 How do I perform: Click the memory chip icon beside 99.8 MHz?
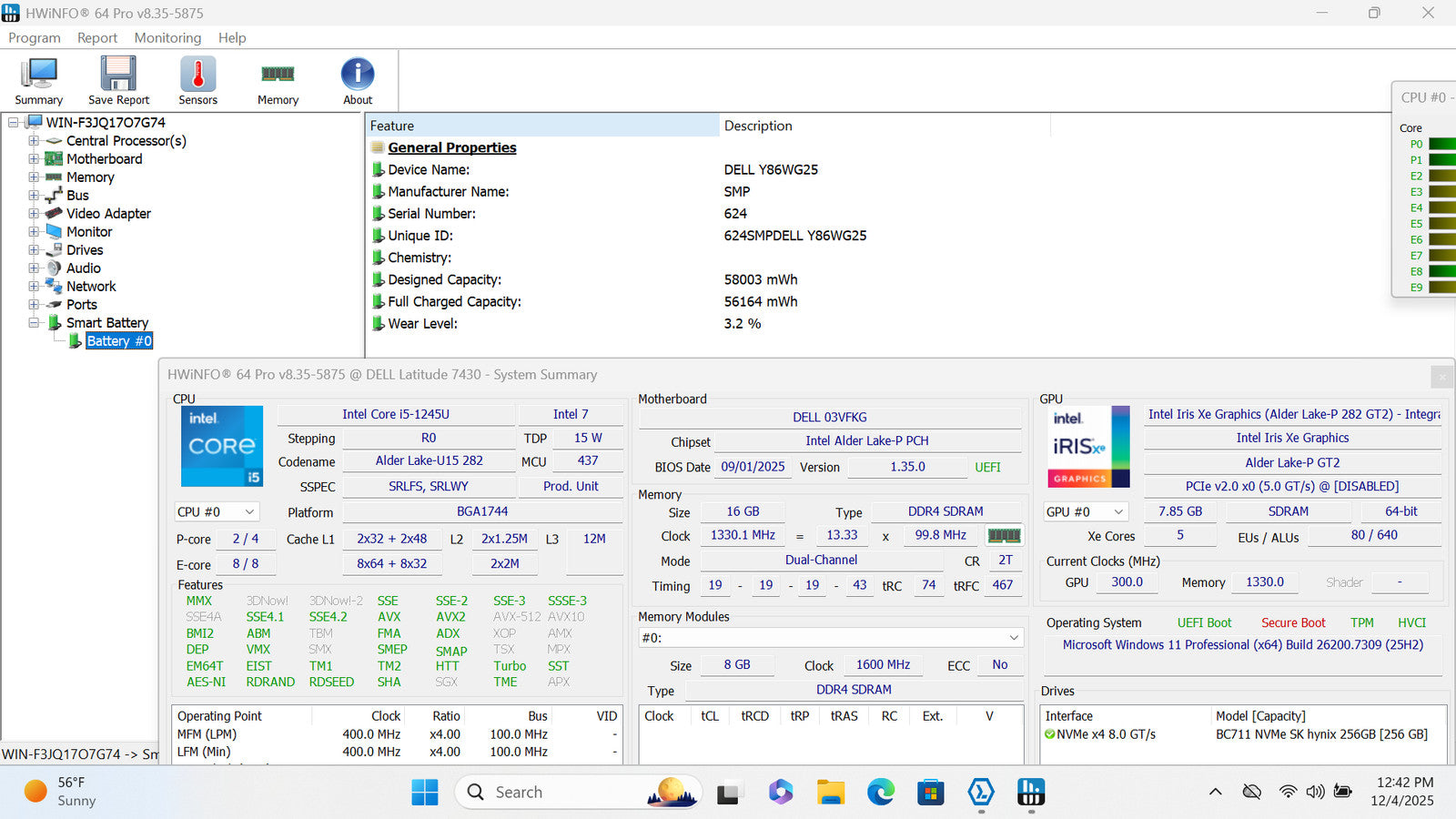[x=1004, y=535]
